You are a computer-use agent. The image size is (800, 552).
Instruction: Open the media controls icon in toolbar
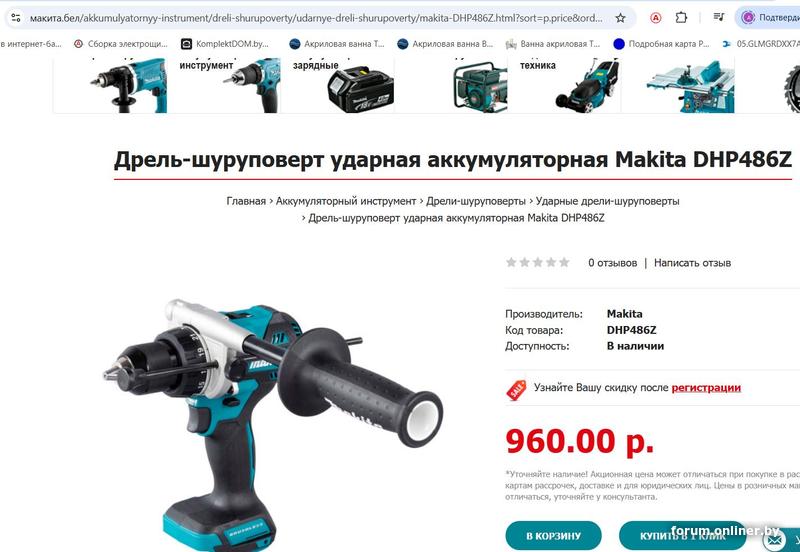[x=719, y=18]
